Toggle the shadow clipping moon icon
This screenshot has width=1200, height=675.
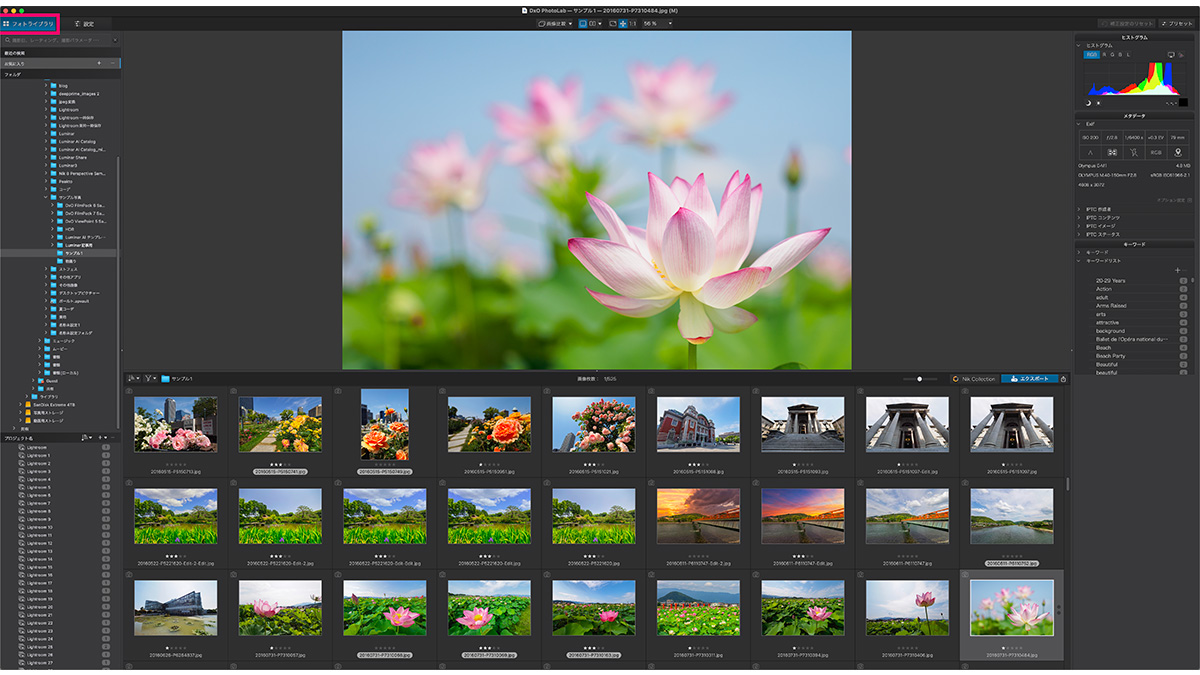point(1089,102)
